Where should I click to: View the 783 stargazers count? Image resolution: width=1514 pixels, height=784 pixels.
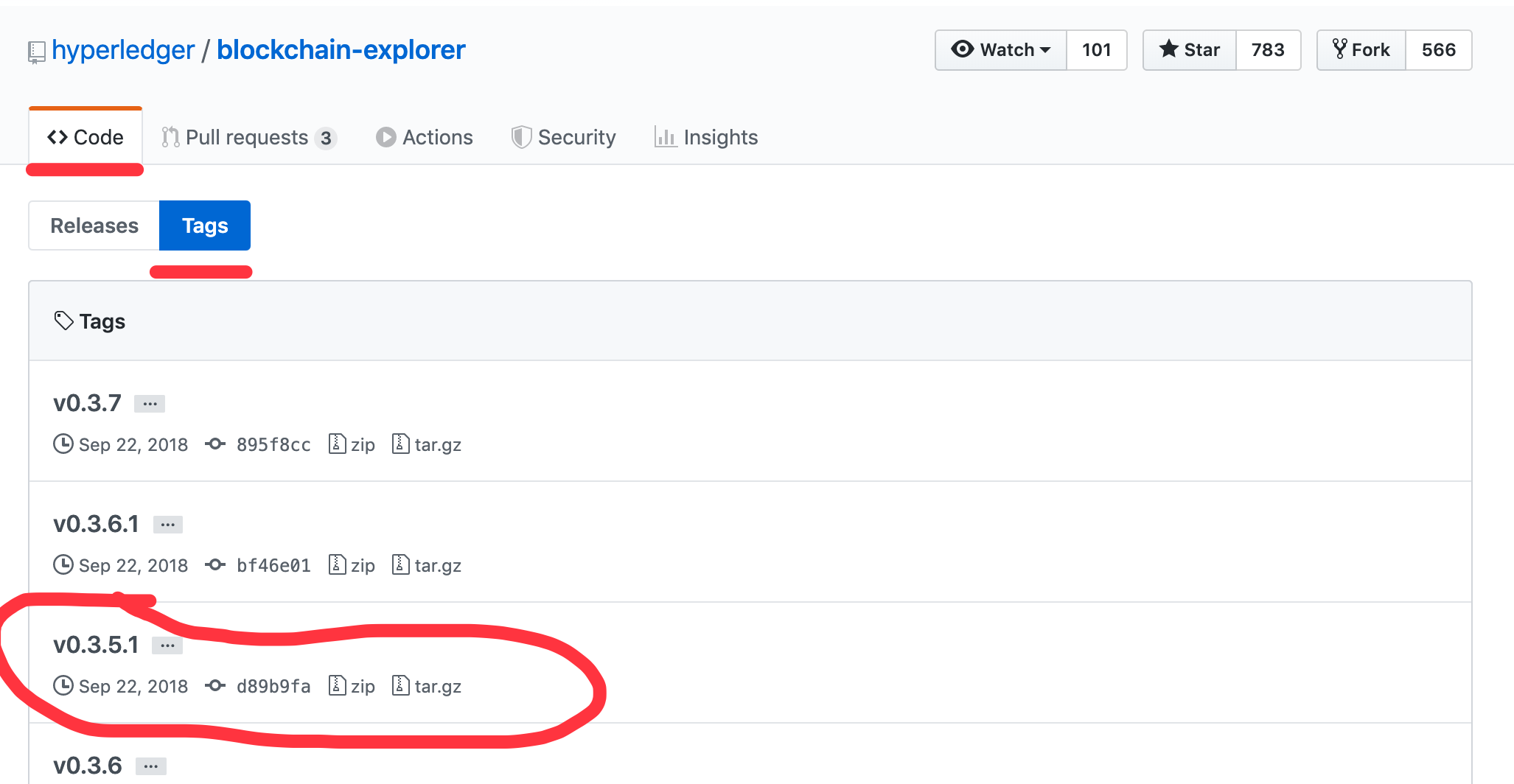(x=1268, y=50)
